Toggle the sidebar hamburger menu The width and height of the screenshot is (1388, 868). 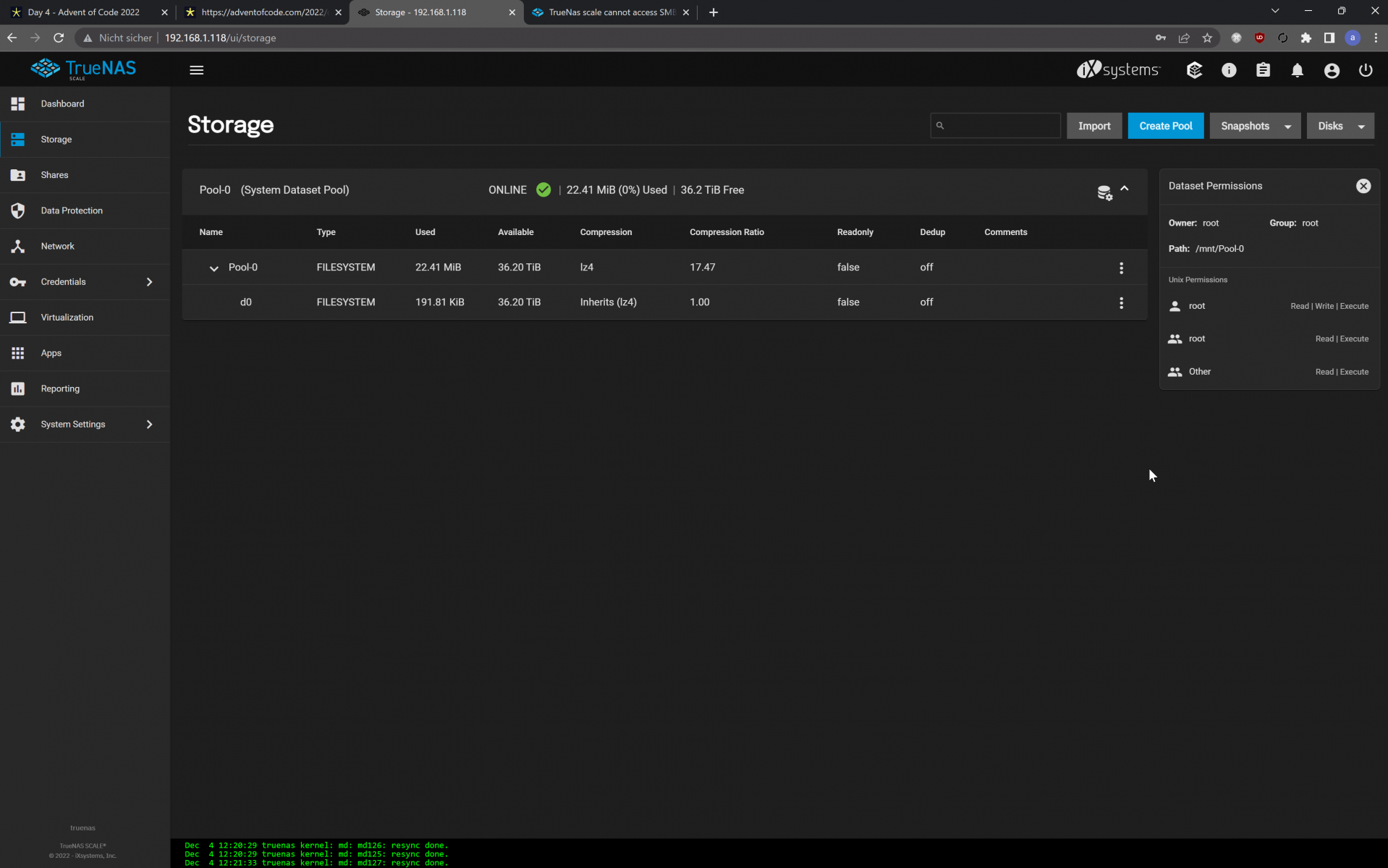197,70
